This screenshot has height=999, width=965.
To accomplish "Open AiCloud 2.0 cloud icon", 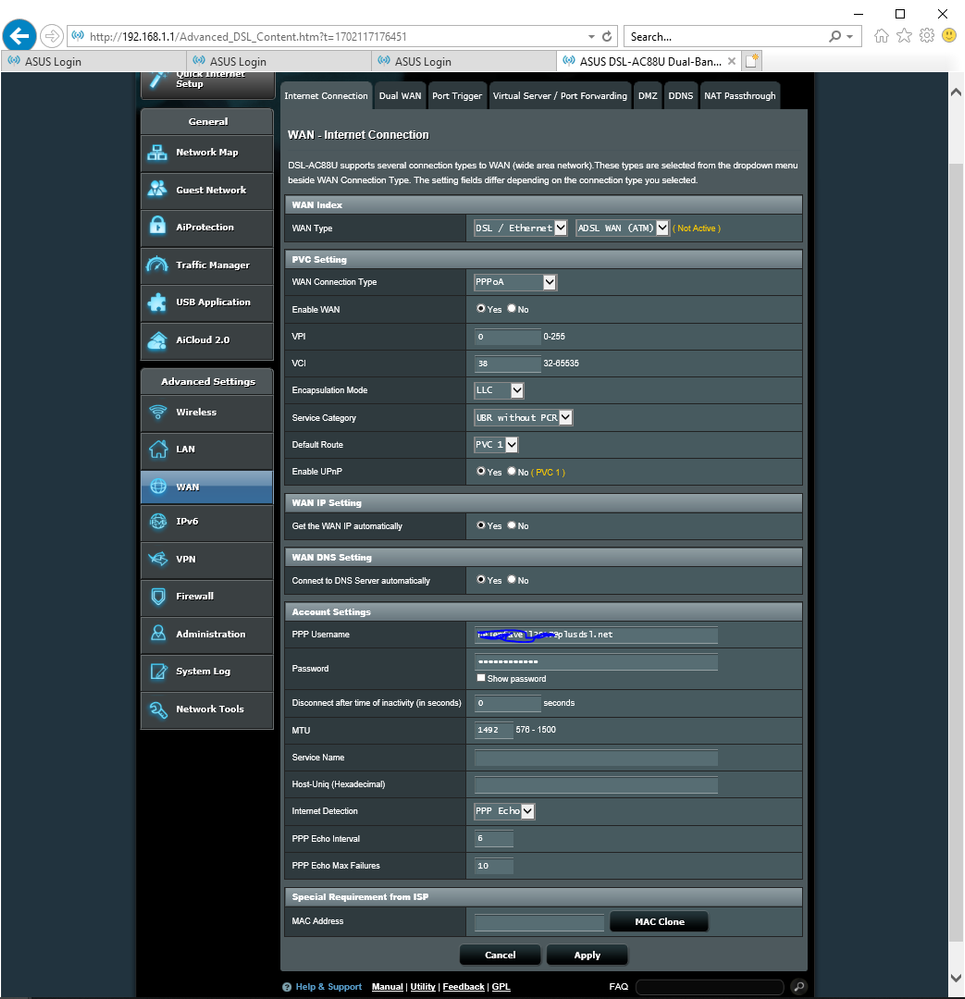I will click(157, 340).
